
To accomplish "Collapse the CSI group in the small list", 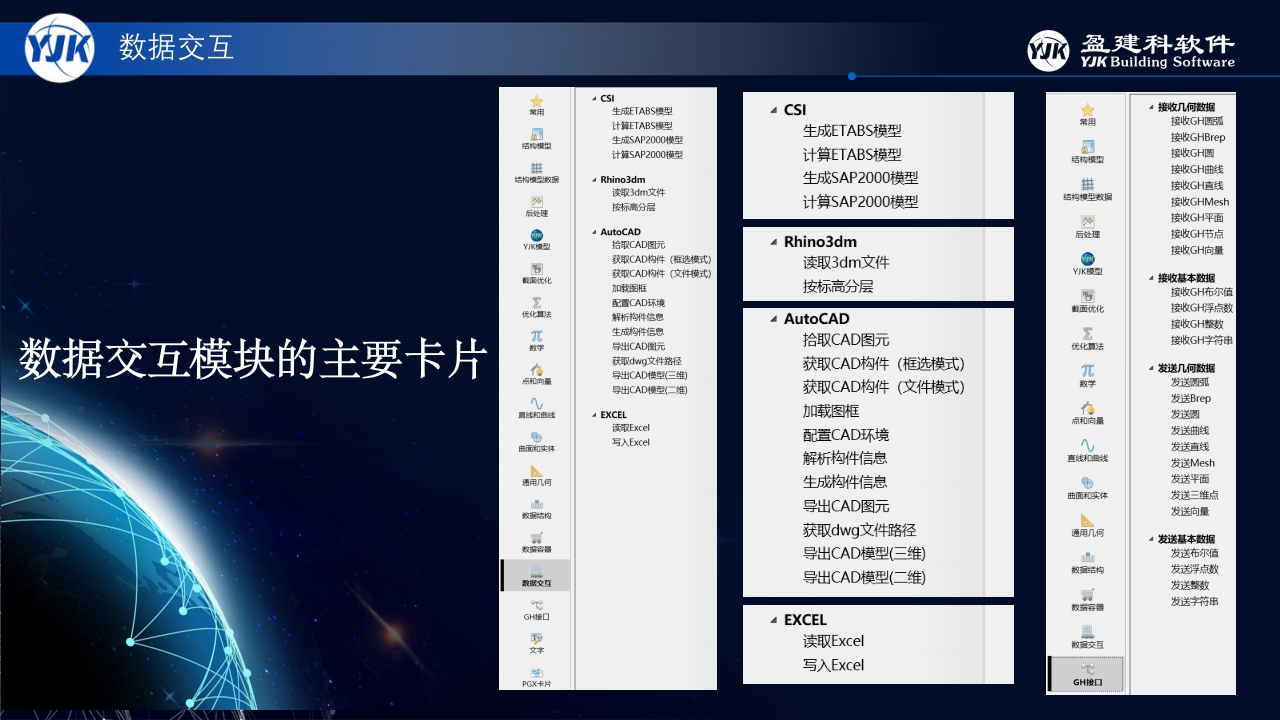I will tap(593, 98).
